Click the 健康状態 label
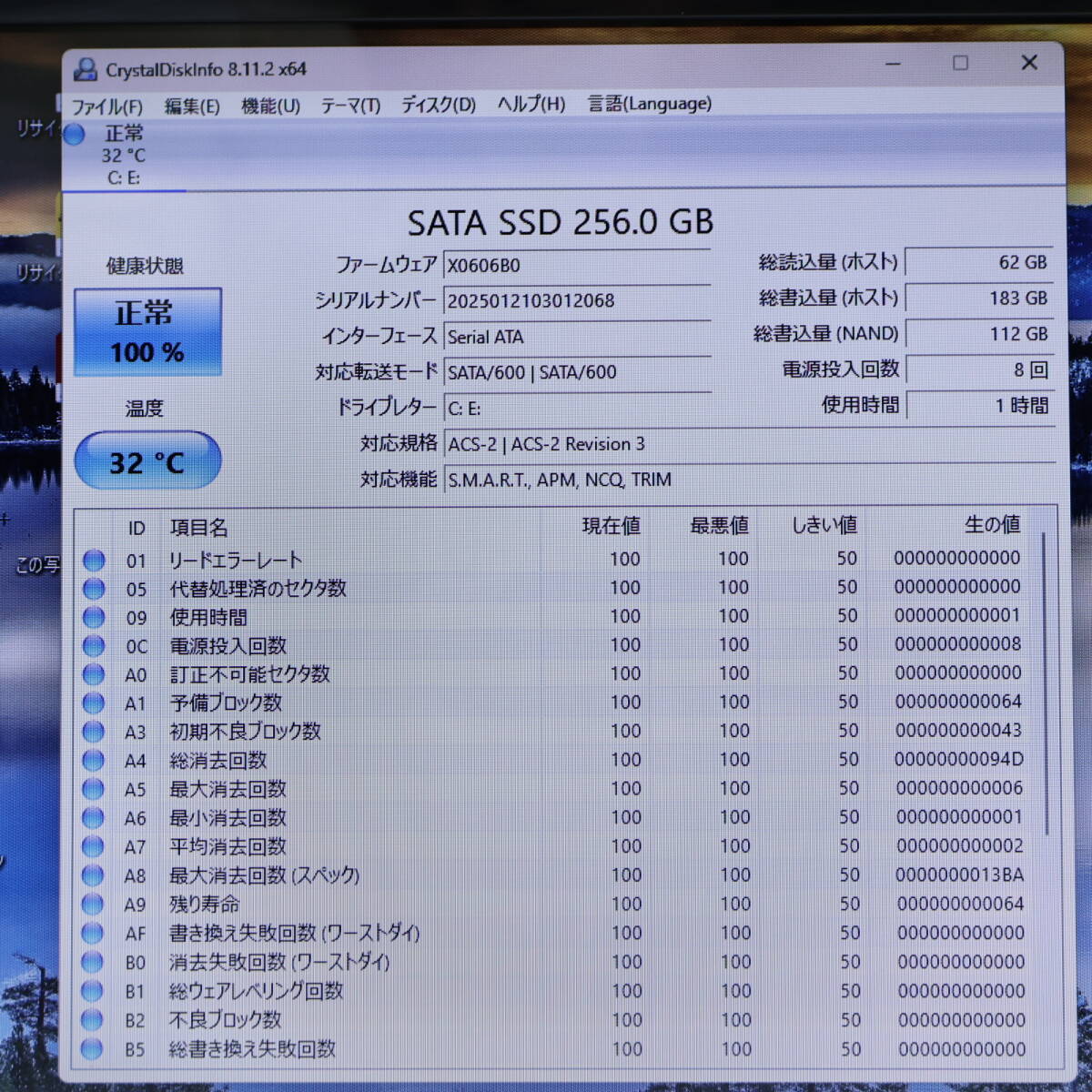1092x1092 pixels. pos(145,266)
